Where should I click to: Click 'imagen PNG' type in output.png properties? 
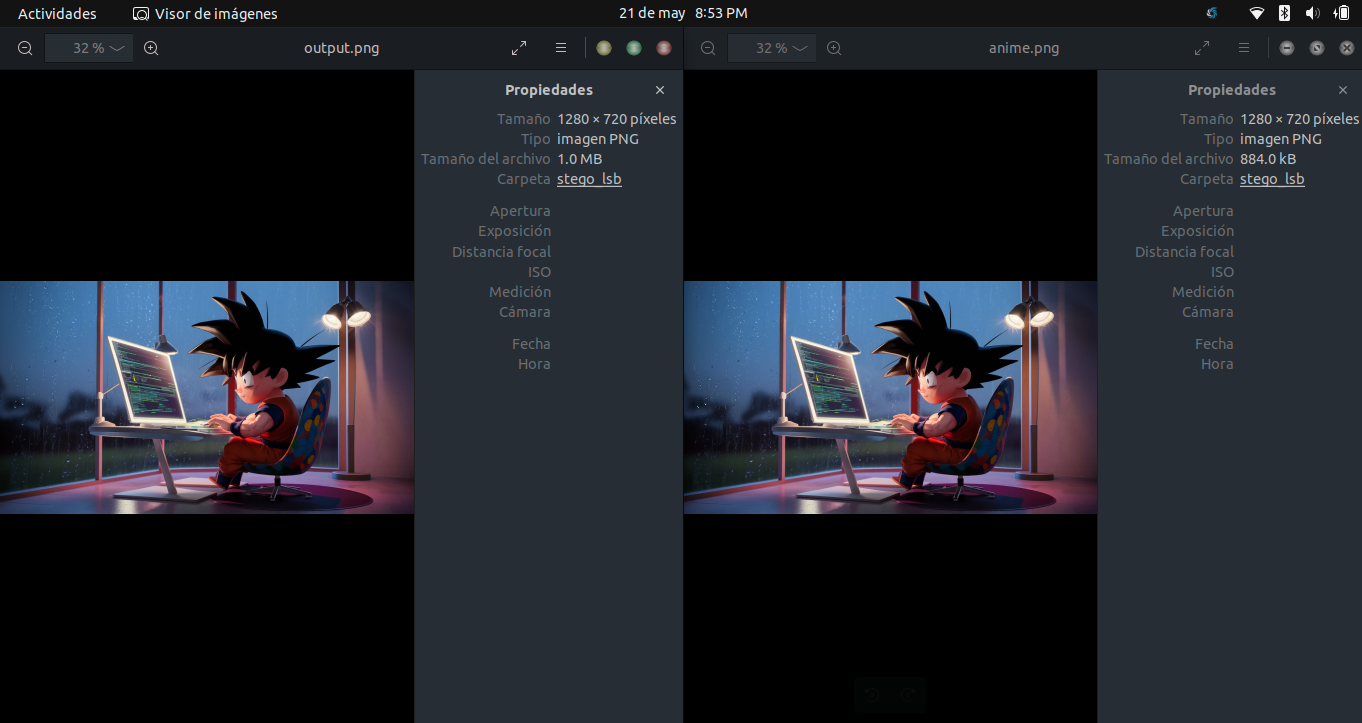tap(598, 139)
